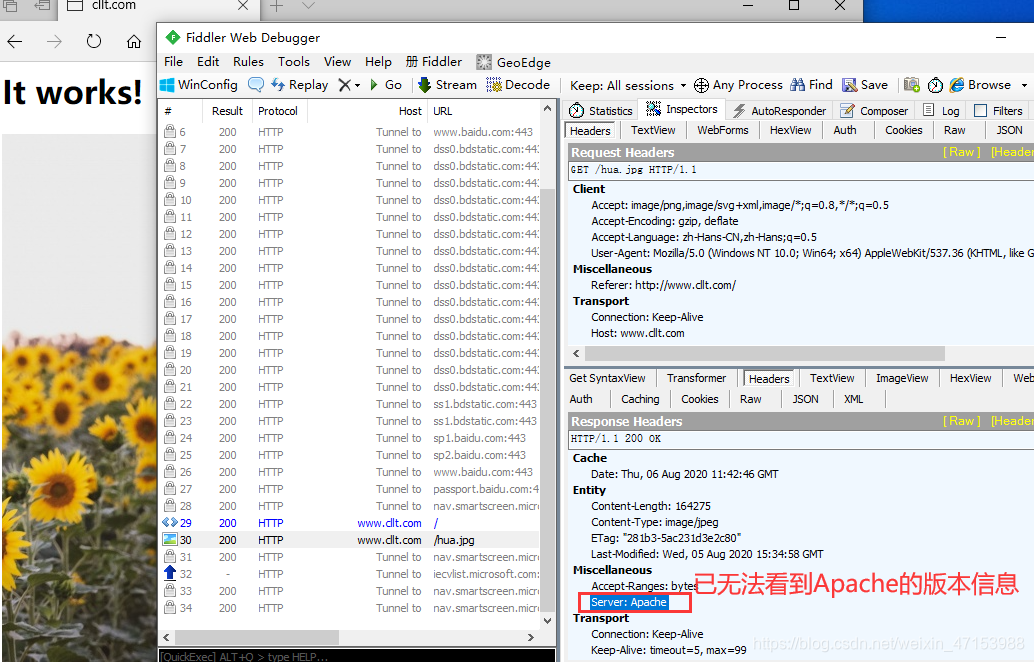The width and height of the screenshot is (1034, 662).
Task: Click the QuickExec command box
Action: [357, 657]
